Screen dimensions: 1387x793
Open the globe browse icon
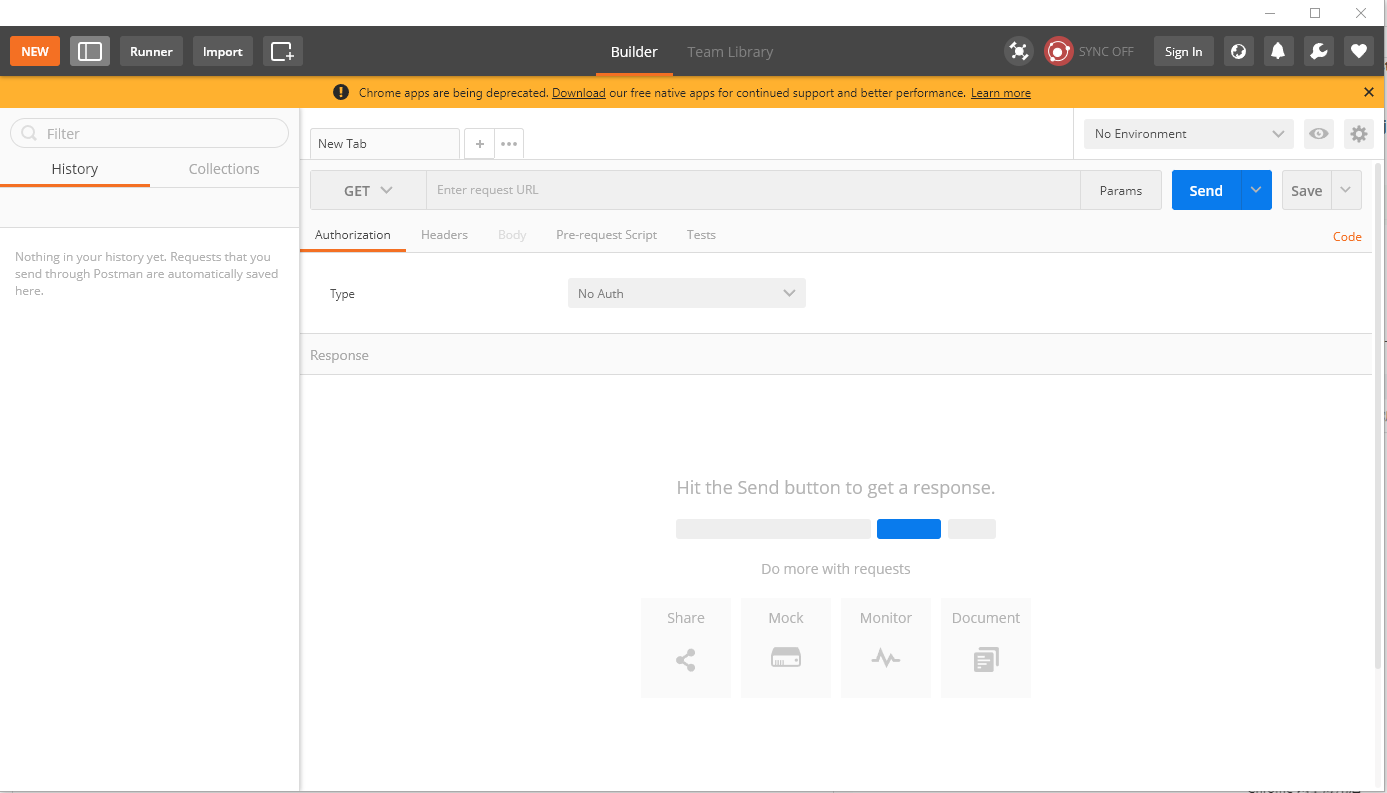[x=1238, y=51]
